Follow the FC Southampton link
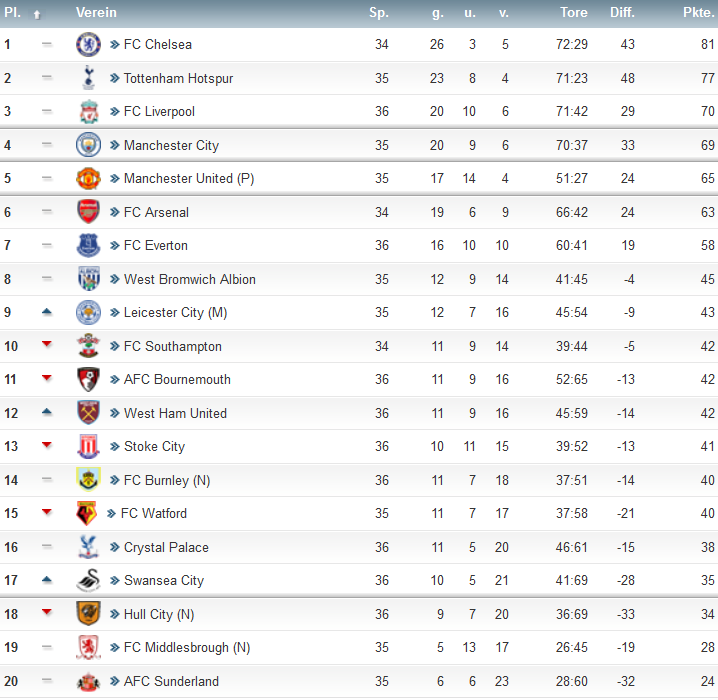Screen dimensions: 718x700 (173, 346)
